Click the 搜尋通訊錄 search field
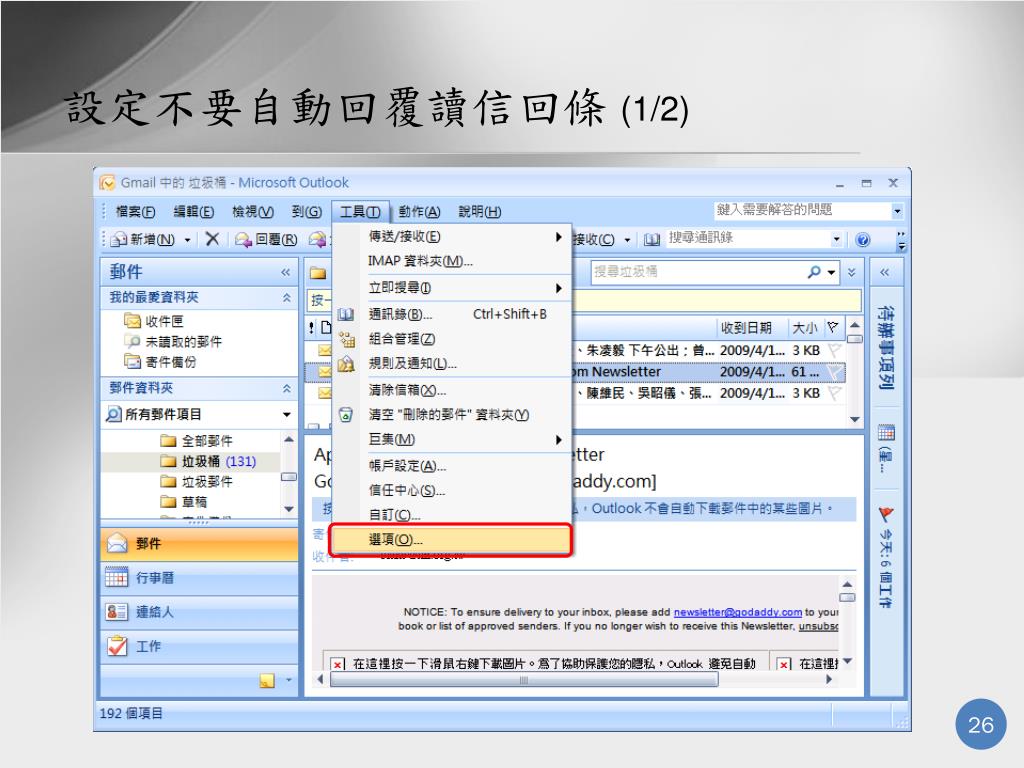The width and height of the screenshot is (1024, 768). (748, 238)
